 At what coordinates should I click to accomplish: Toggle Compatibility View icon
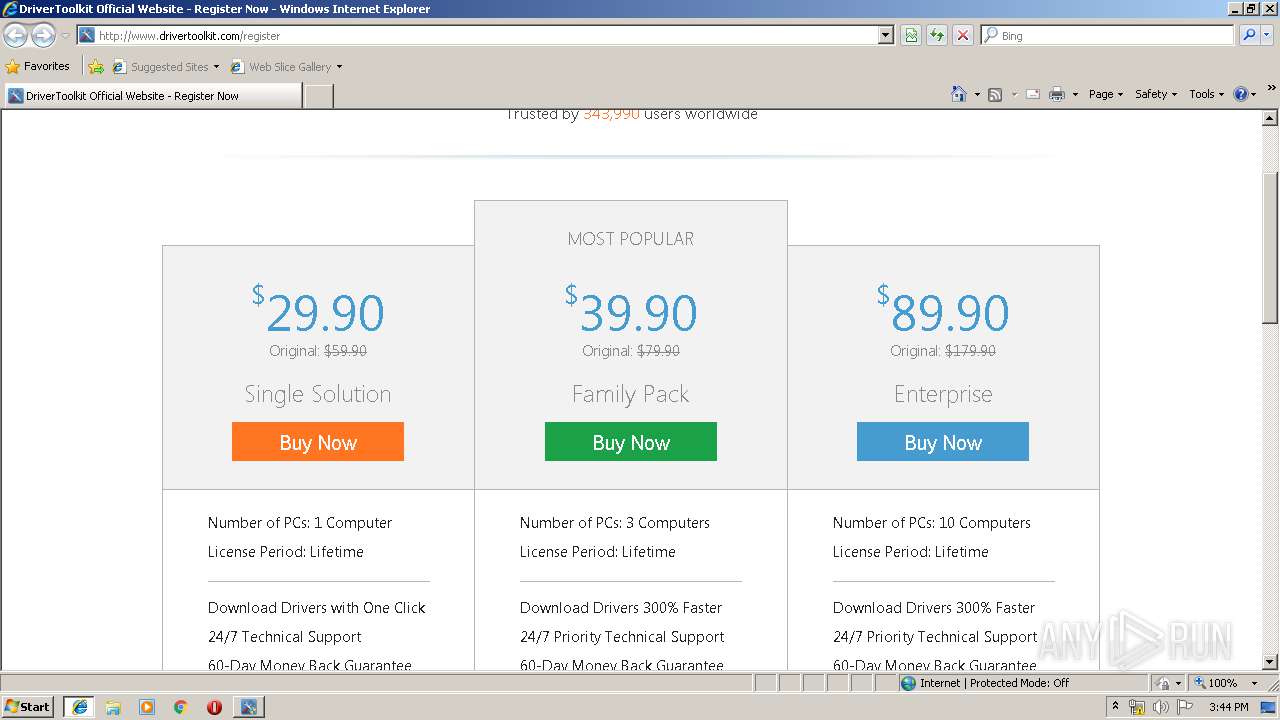coord(911,35)
